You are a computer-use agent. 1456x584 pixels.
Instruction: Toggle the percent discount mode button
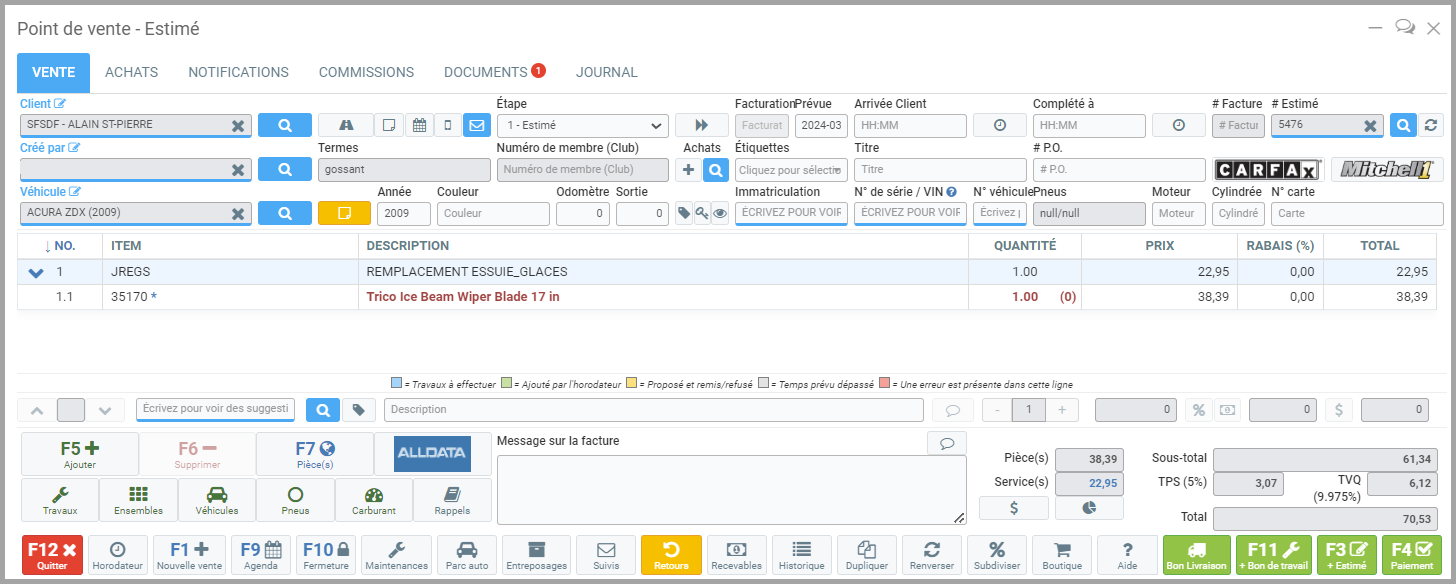(x=1196, y=410)
